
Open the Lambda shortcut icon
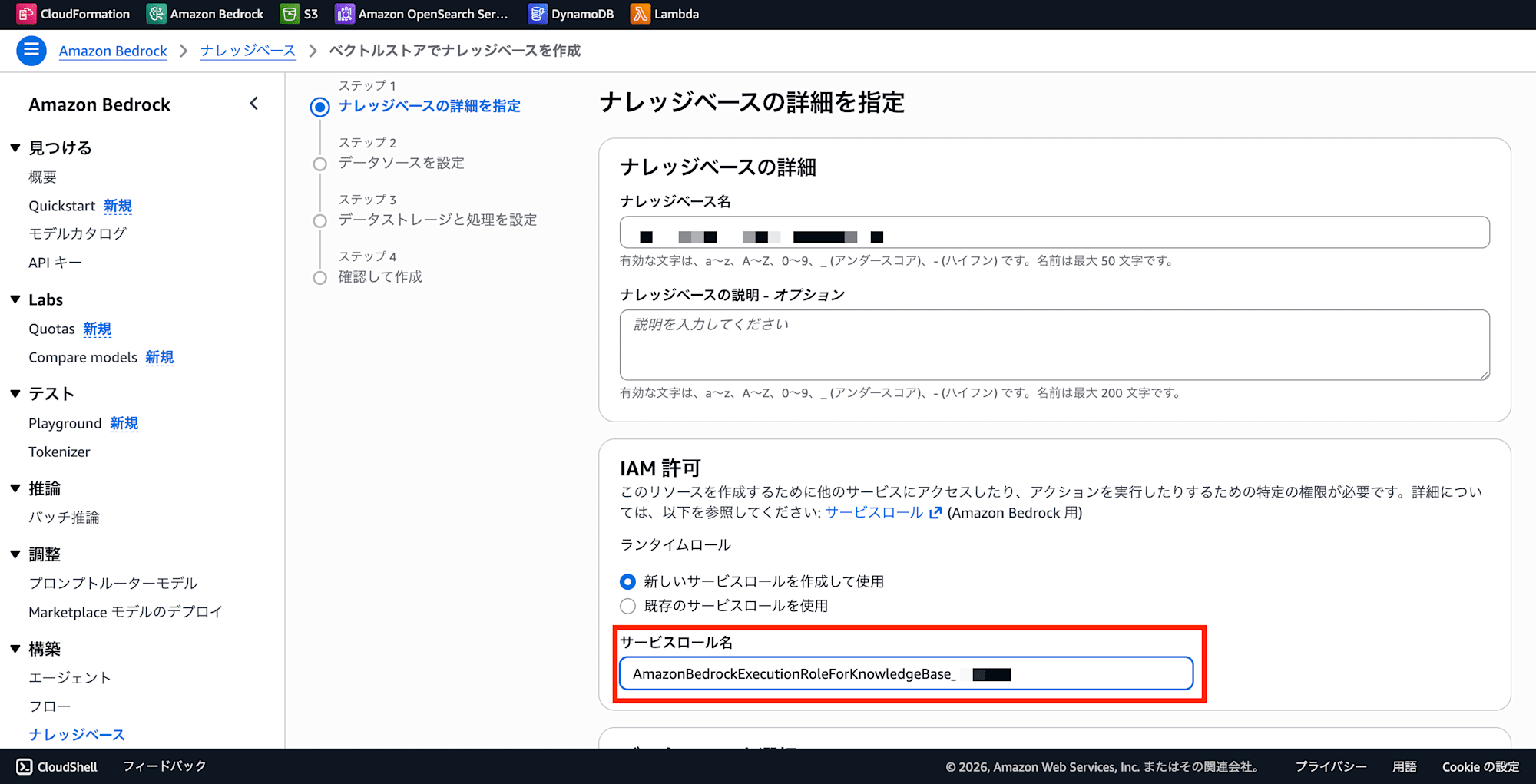640,14
